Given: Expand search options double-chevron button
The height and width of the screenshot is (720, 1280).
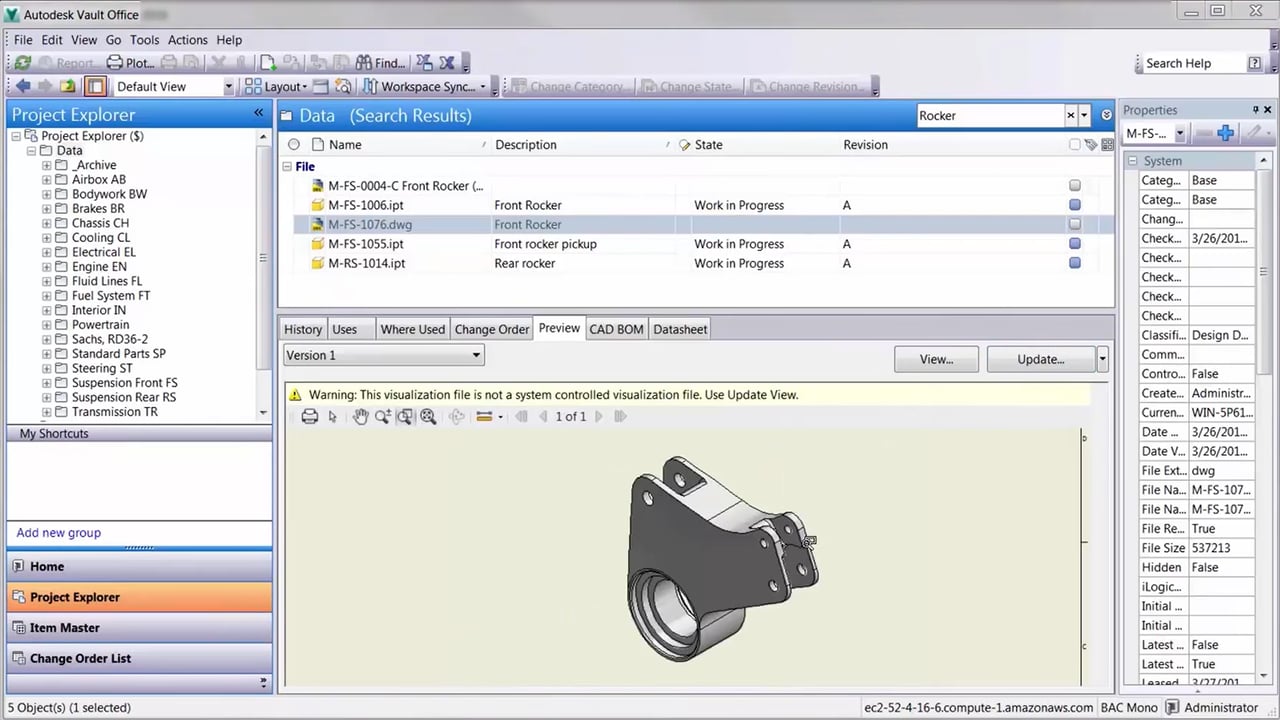Looking at the screenshot, I should [1107, 115].
